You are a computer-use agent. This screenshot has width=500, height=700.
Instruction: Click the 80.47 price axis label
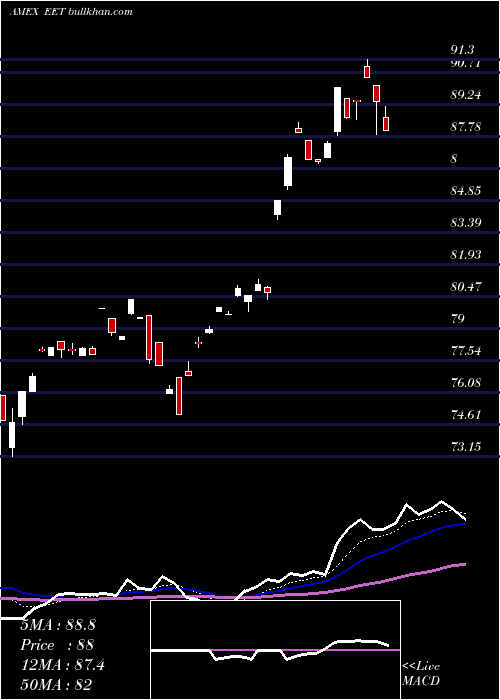pyautogui.click(x=466, y=286)
